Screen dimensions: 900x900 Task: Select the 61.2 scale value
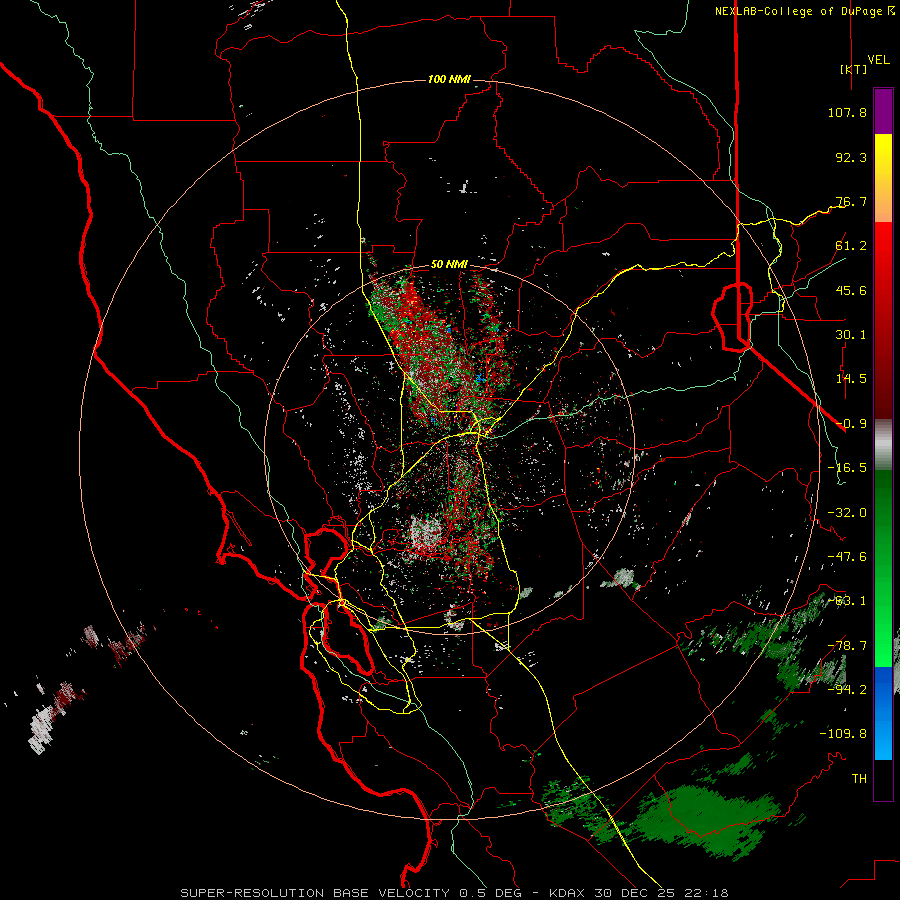[x=851, y=246]
